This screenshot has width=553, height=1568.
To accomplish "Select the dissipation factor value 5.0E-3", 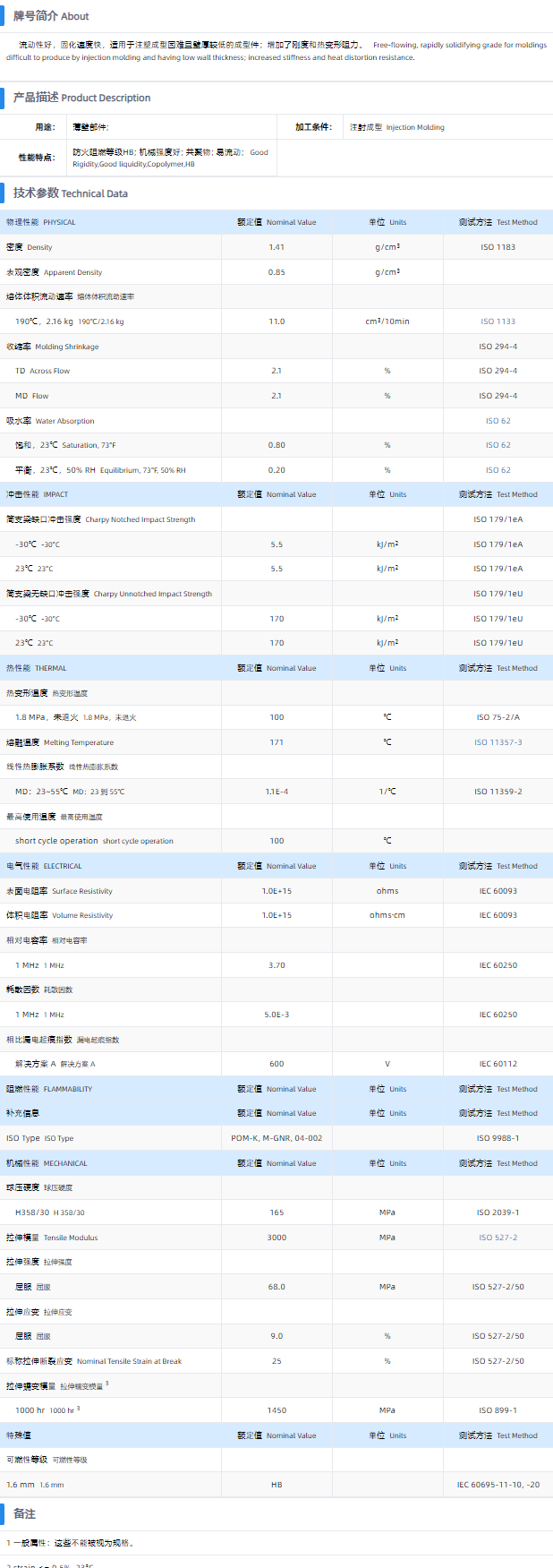I will [x=276, y=1015].
